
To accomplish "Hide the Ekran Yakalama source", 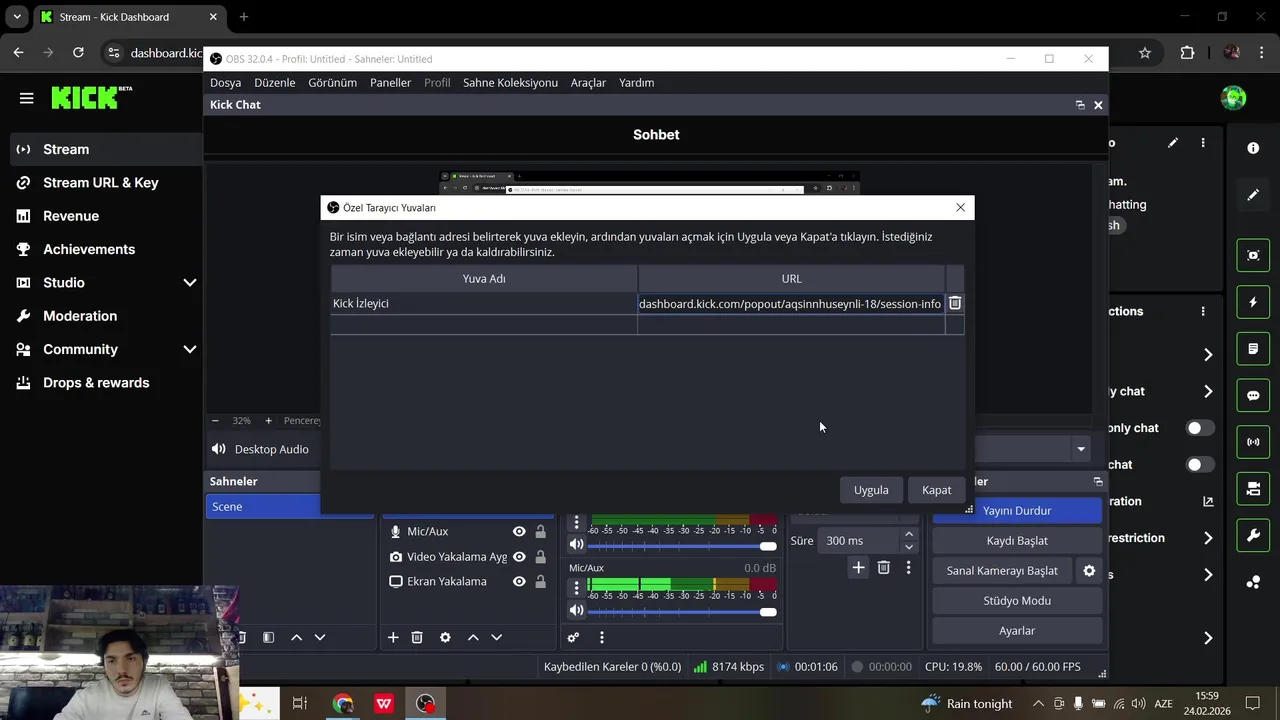I will (x=519, y=581).
